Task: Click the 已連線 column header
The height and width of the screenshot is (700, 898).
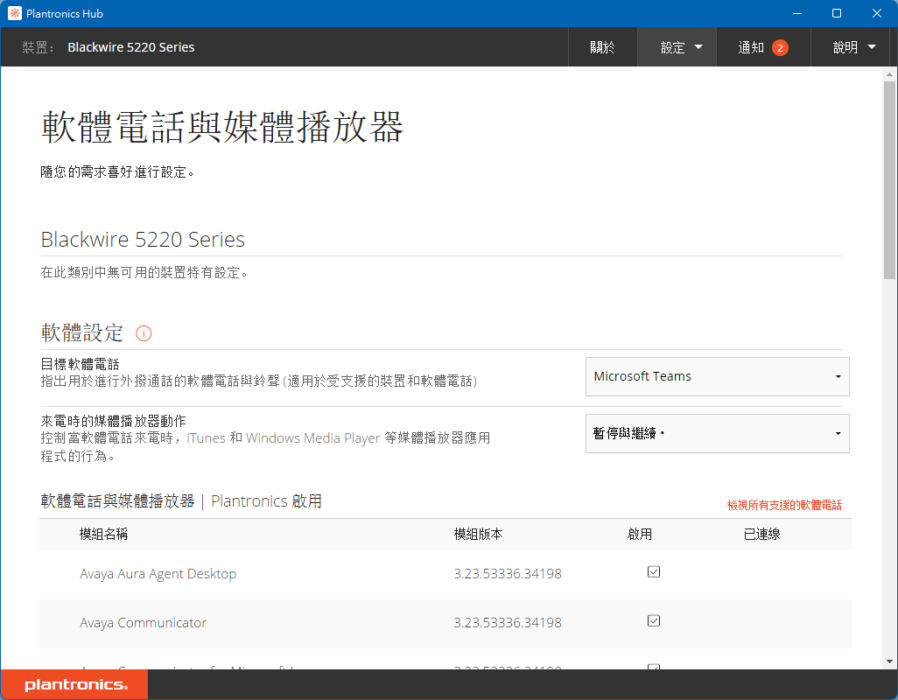Action: point(762,534)
